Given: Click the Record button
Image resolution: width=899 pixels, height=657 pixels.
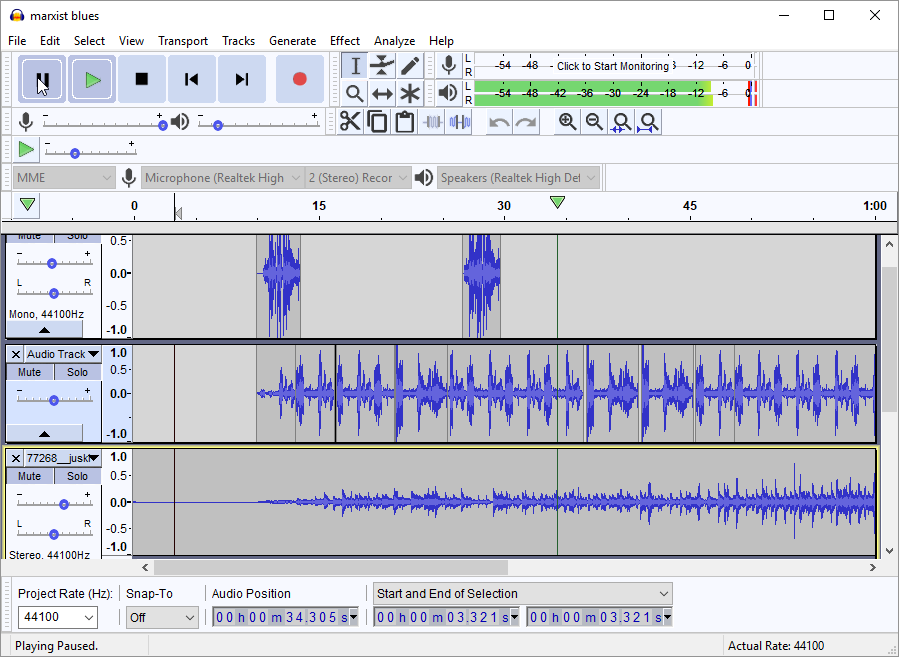Looking at the screenshot, I should click(x=299, y=79).
